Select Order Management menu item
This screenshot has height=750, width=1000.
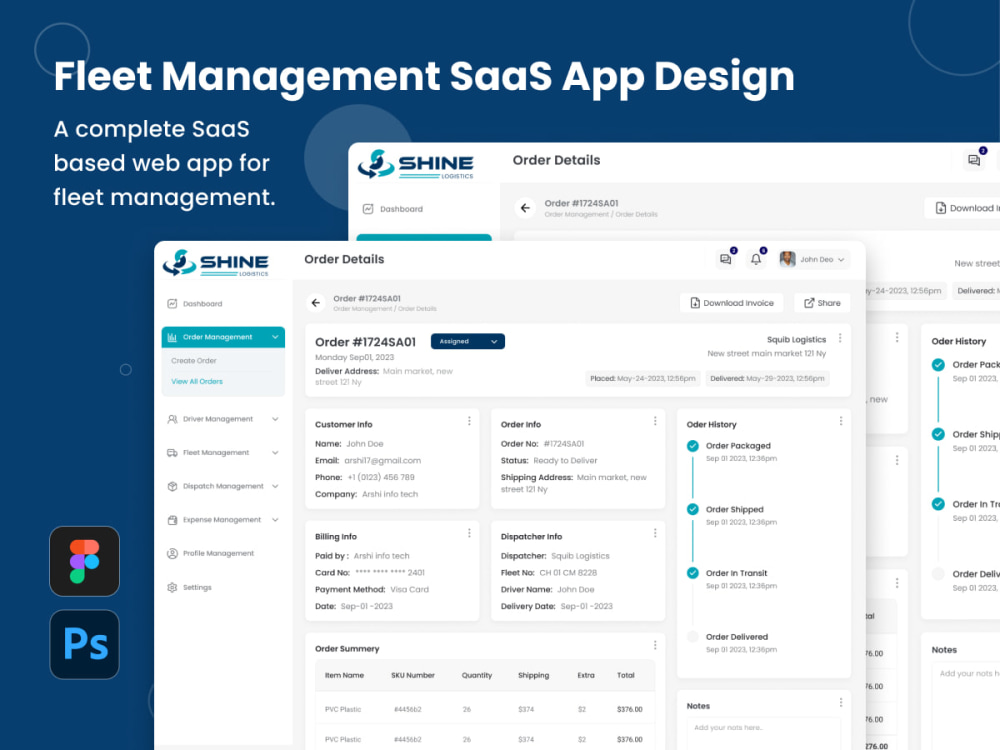(x=223, y=337)
